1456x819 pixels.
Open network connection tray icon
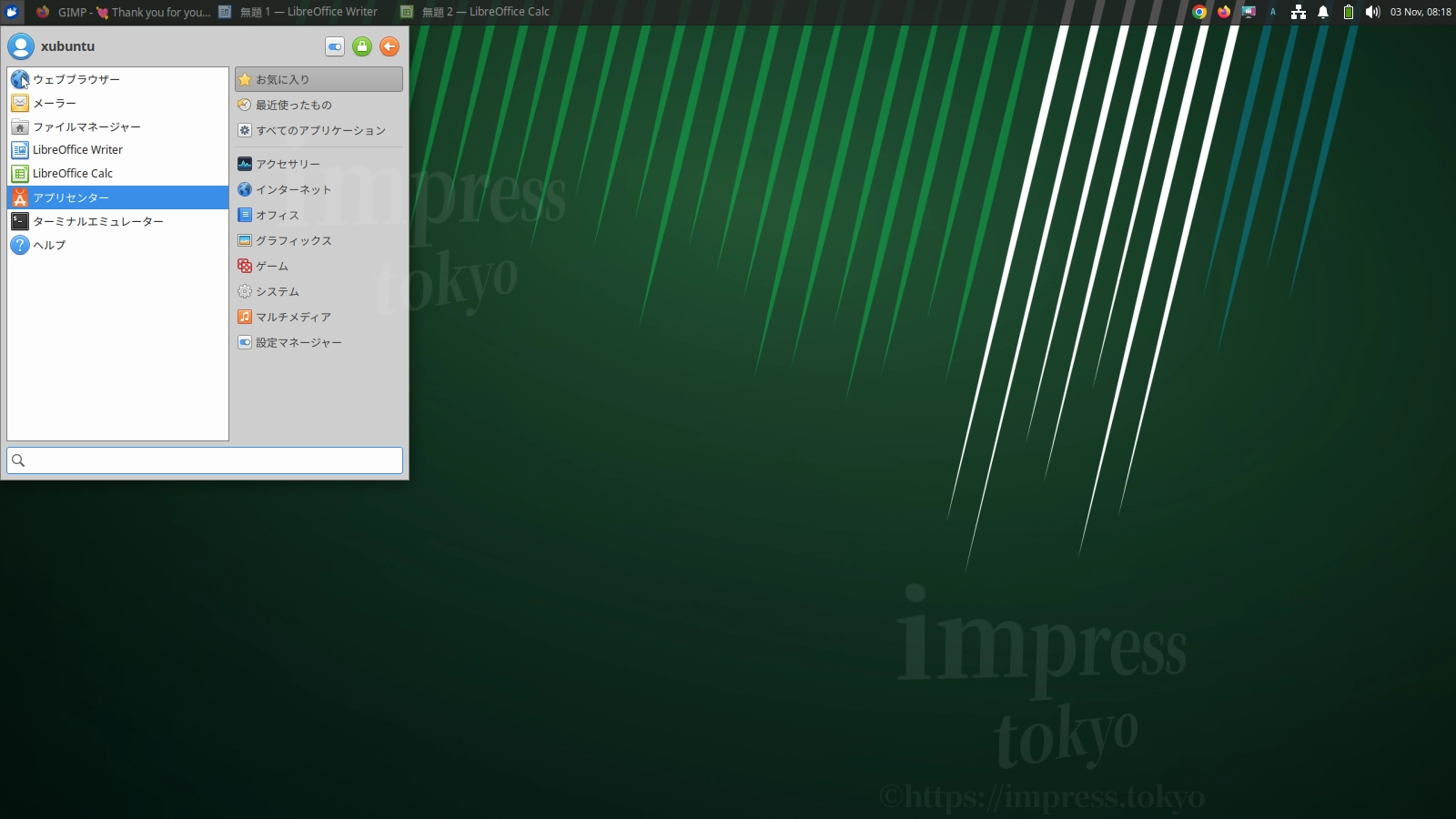[x=1299, y=12]
